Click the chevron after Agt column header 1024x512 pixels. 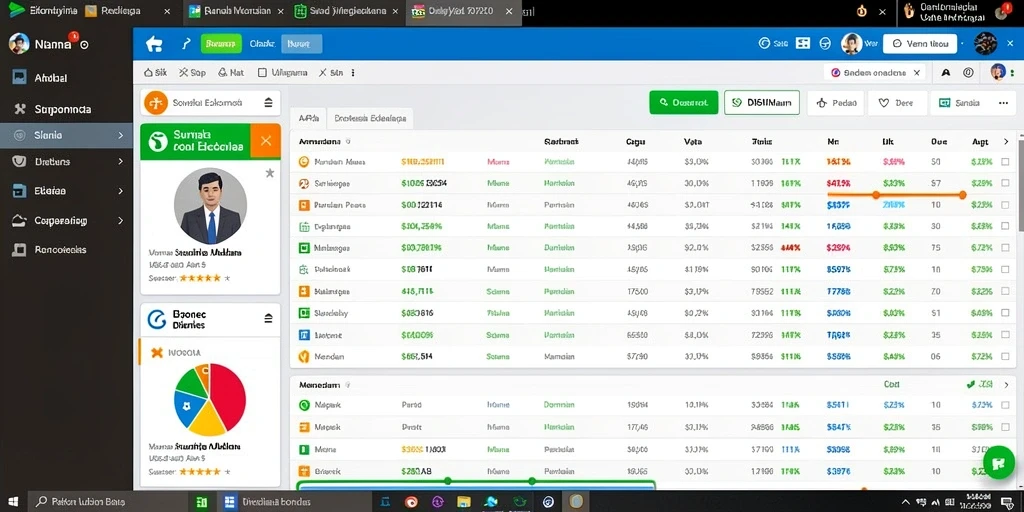(x=1006, y=142)
